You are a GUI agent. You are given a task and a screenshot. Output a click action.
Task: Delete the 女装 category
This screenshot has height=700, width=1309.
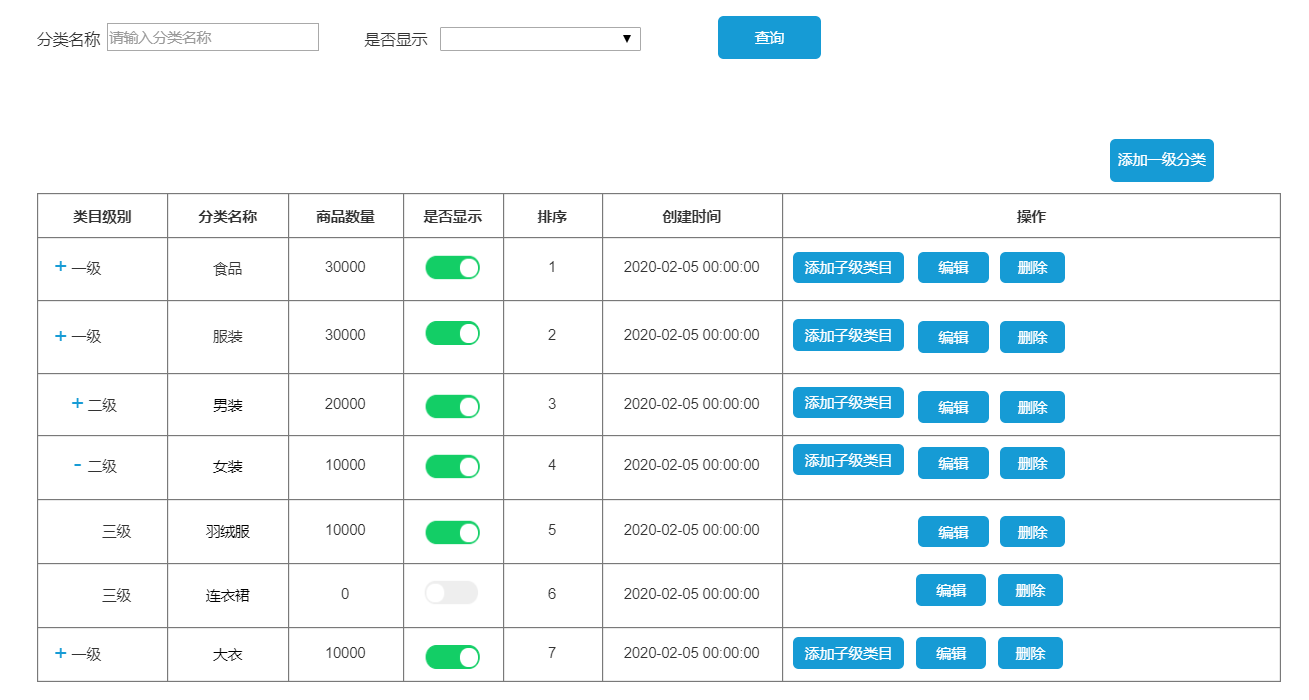[x=1032, y=463]
